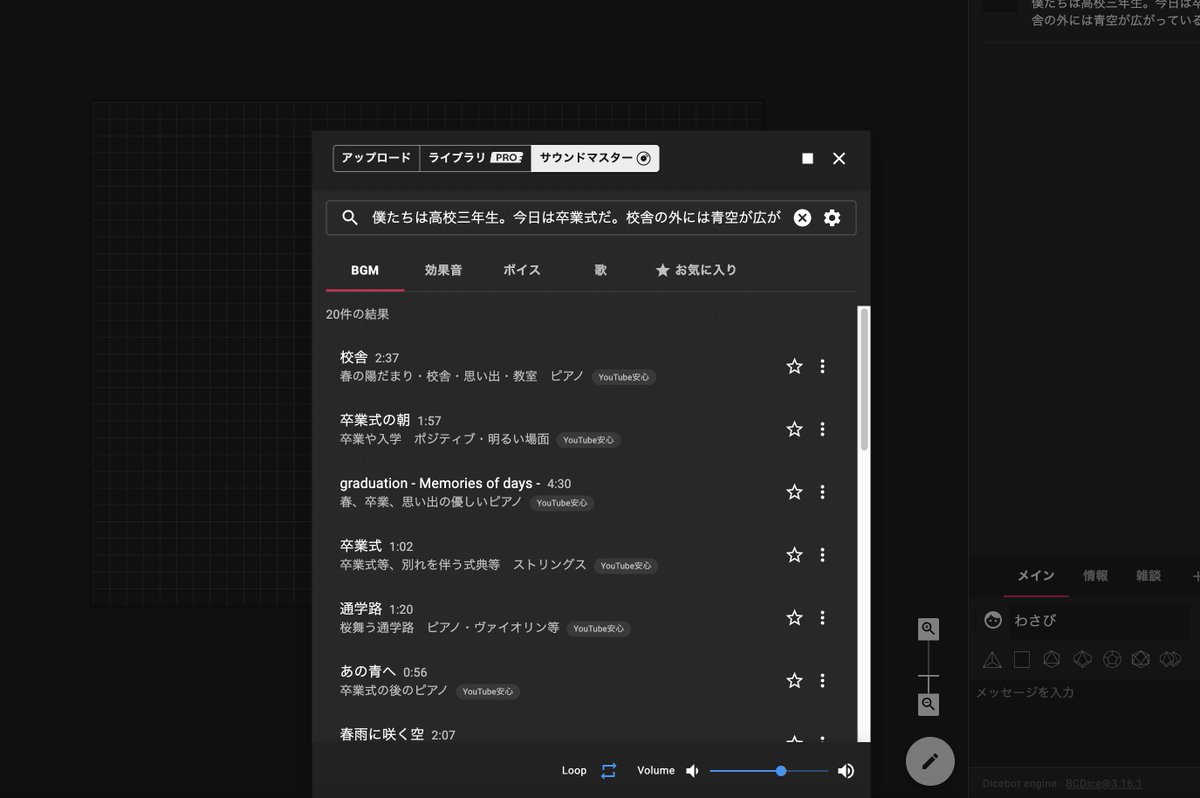Enable Loop playback
The width and height of the screenshot is (1200, 798).
(608, 770)
